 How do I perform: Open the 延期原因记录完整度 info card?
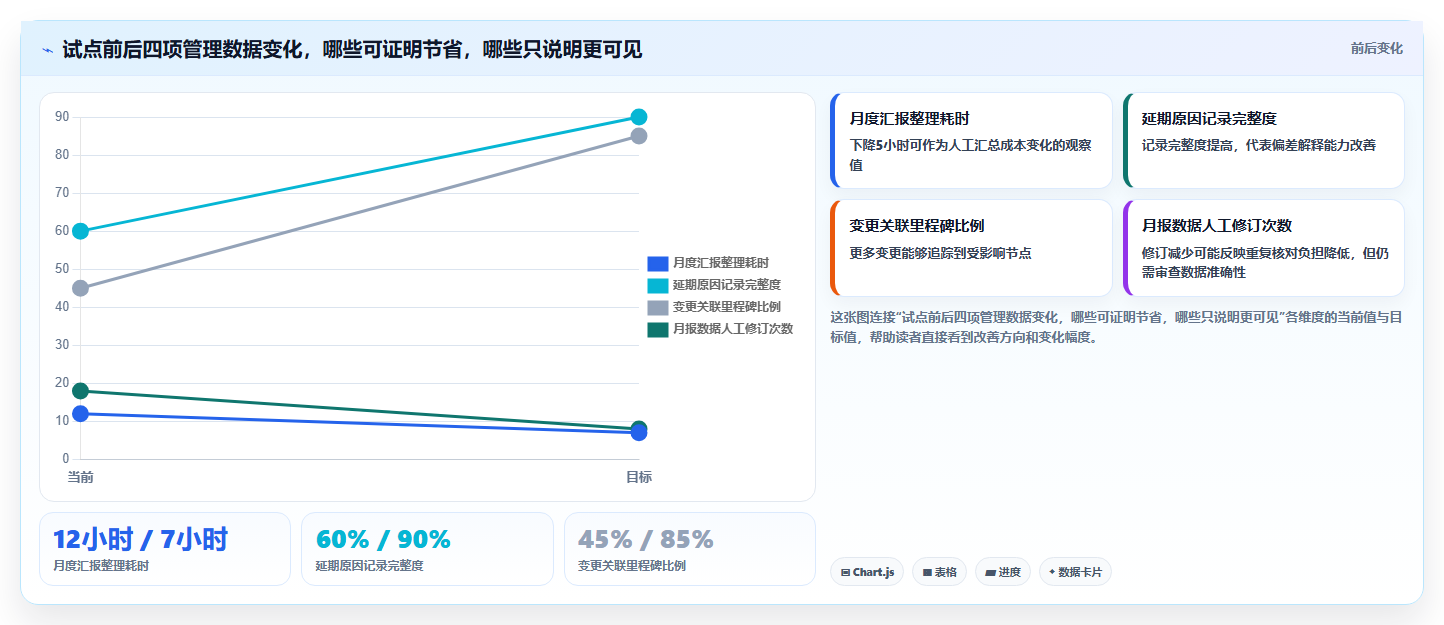click(x=1263, y=140)
